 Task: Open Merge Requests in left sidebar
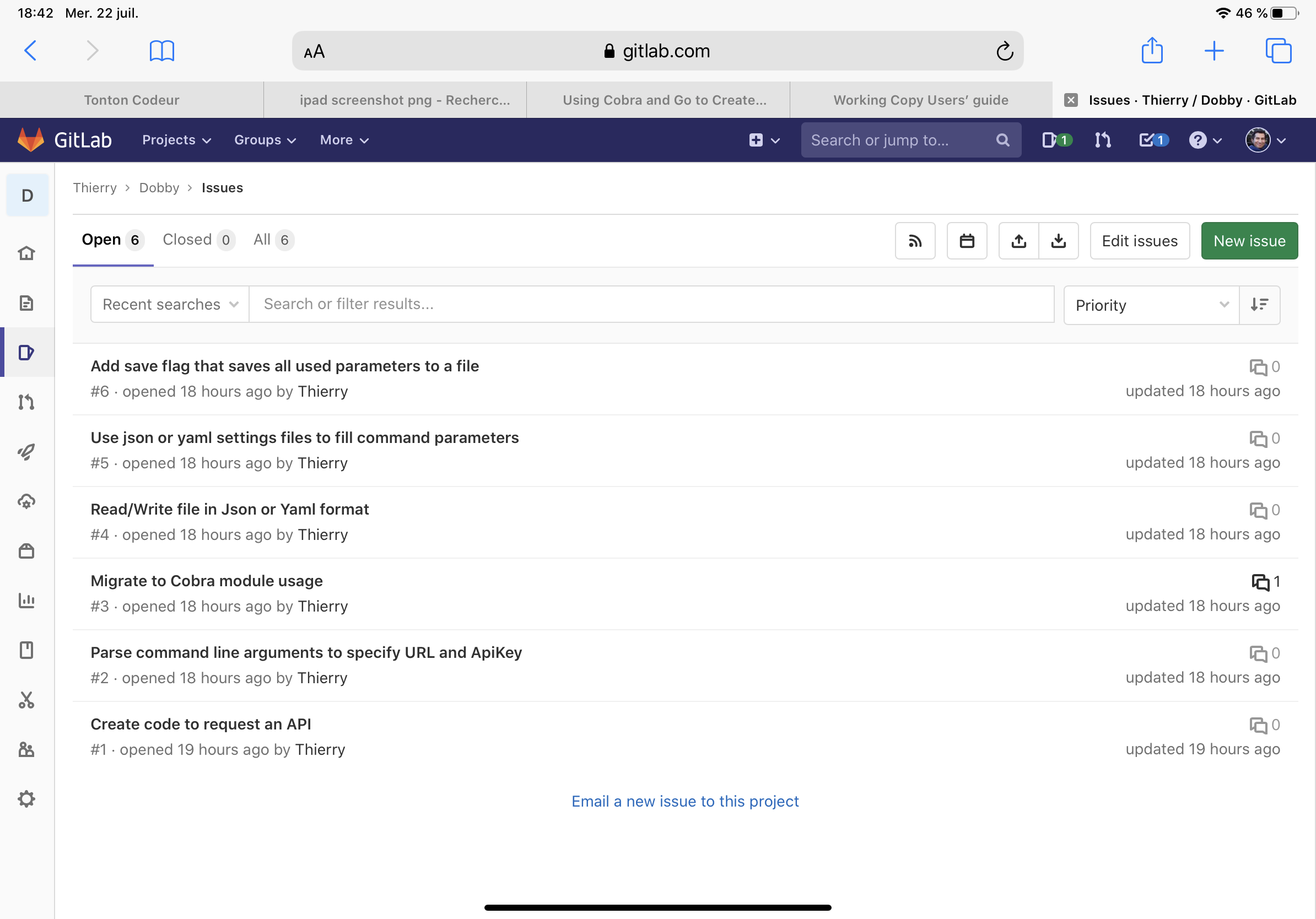[x=26, y=402]
